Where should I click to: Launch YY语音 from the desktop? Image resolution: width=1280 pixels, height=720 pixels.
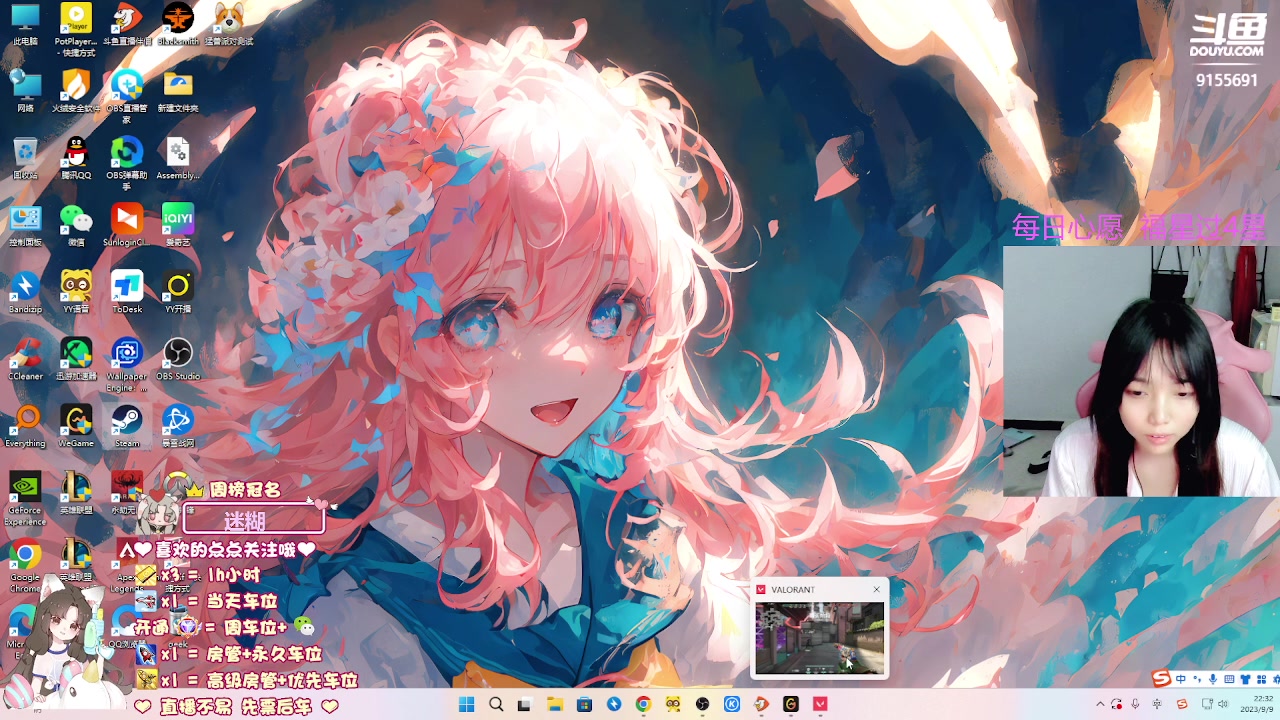76,292
